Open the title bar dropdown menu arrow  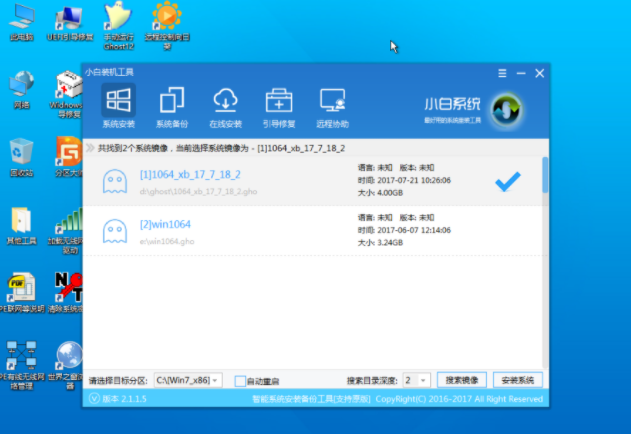point(502,73)
